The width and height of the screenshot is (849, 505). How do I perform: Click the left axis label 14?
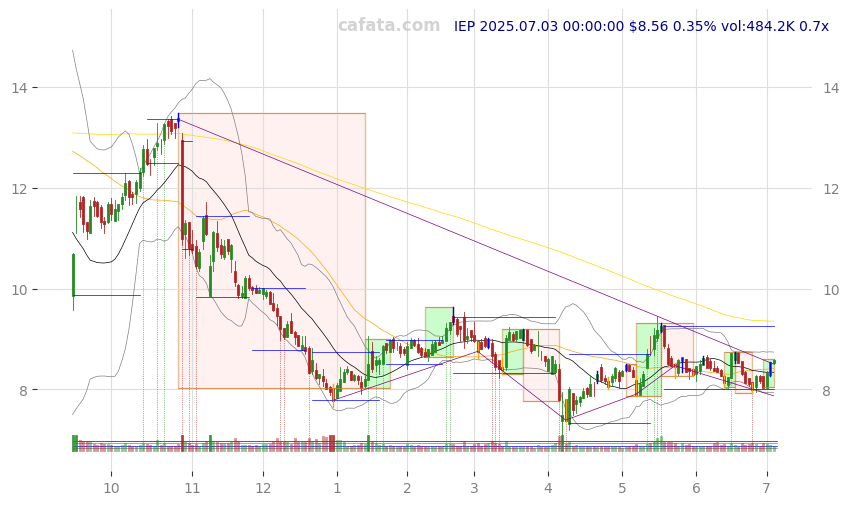(18, 88)
